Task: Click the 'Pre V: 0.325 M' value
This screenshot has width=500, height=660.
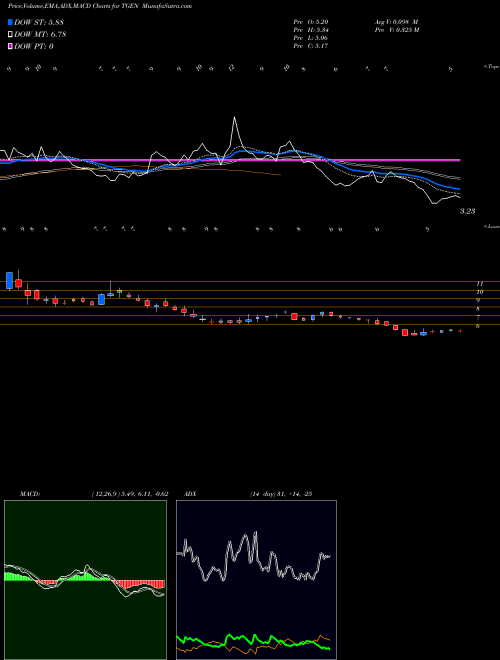Action: (396, 30)
